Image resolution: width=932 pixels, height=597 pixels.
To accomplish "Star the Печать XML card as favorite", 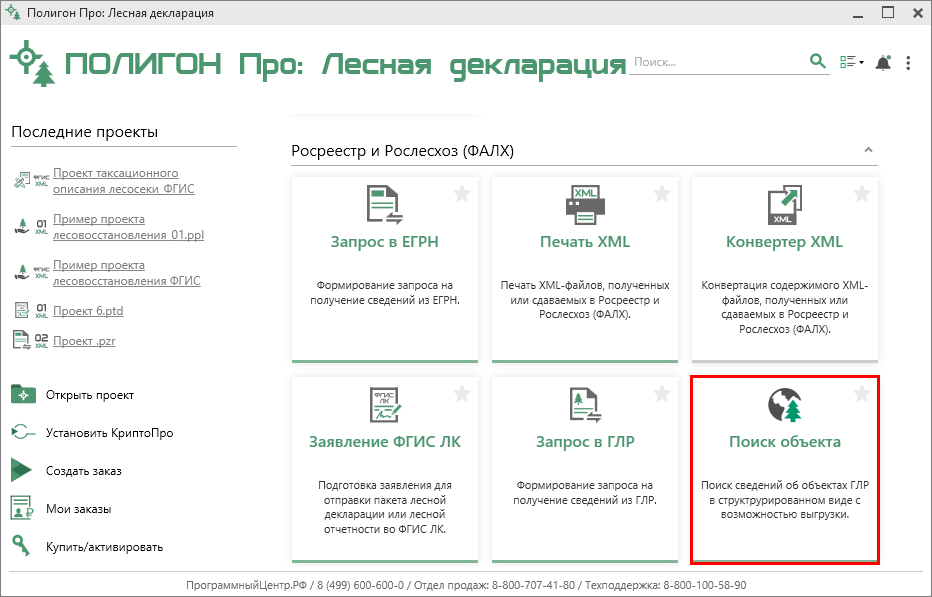I will click(x=662, y=193).
